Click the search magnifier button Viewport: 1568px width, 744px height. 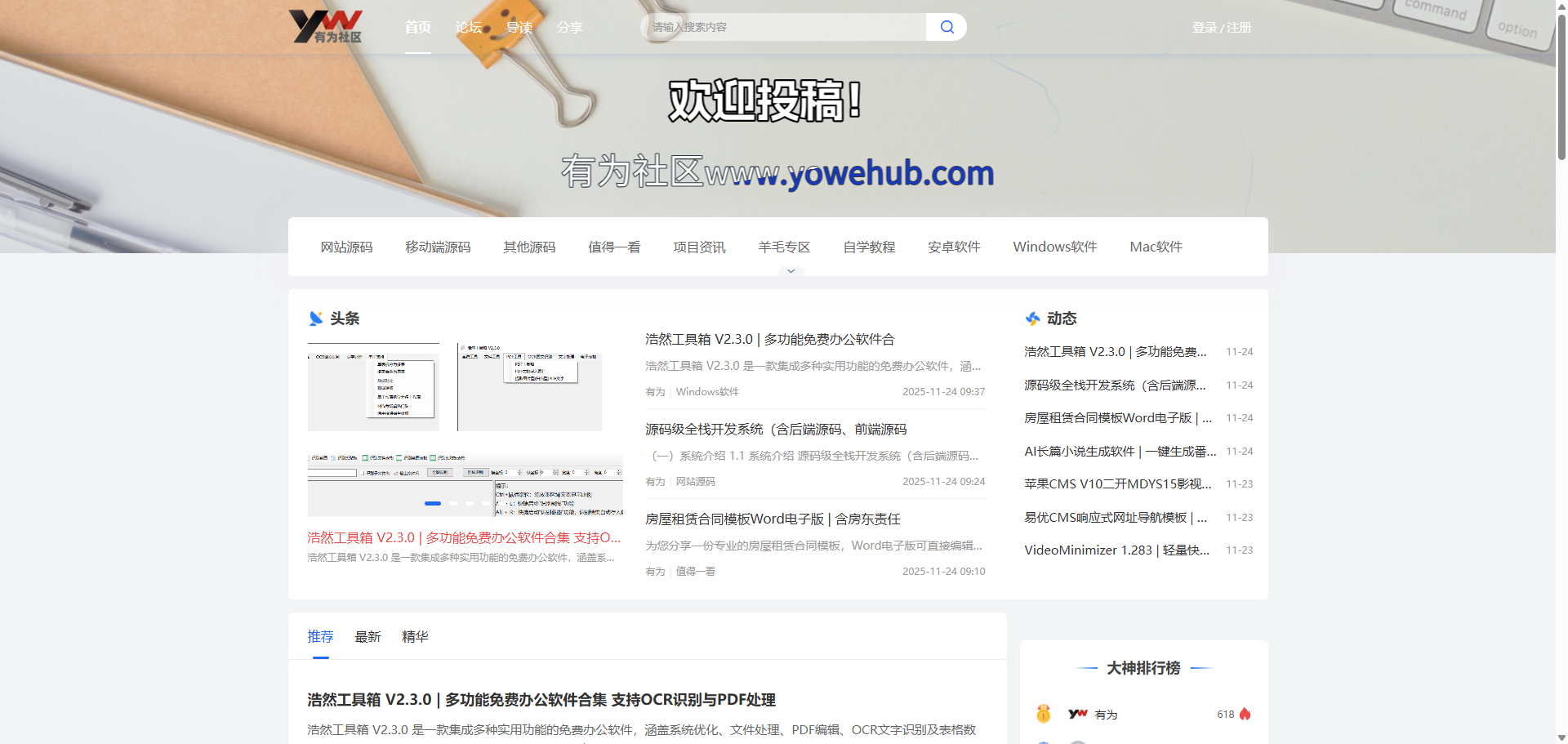coord(947,27)
